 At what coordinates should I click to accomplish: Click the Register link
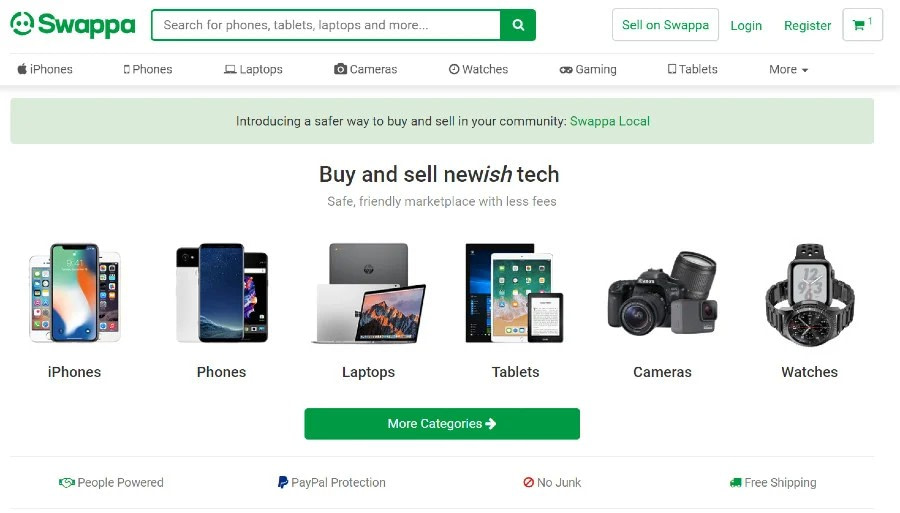[x=807, y=26]
